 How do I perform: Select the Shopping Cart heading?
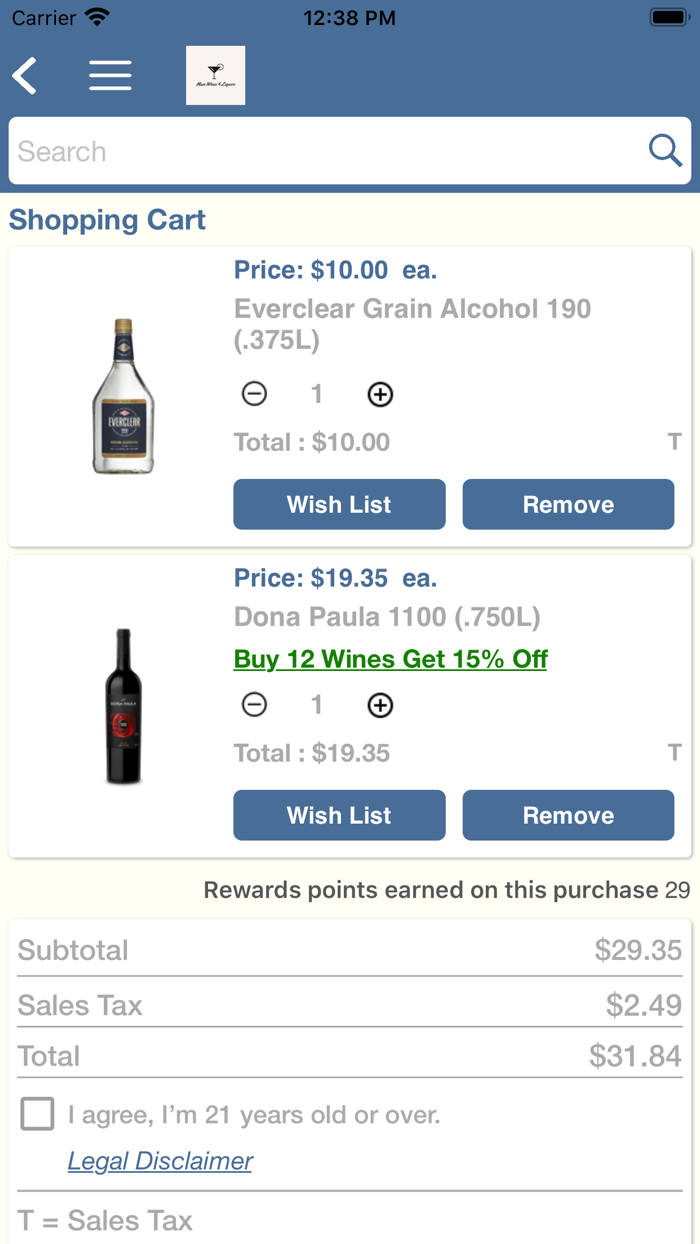pos(106,220)
